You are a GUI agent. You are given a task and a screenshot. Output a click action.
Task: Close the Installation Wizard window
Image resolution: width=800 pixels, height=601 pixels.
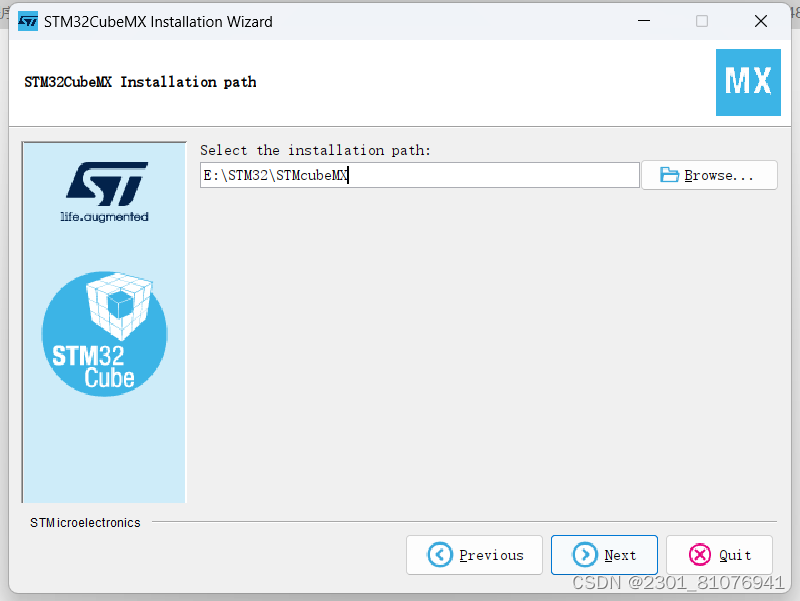click(761, 21)
